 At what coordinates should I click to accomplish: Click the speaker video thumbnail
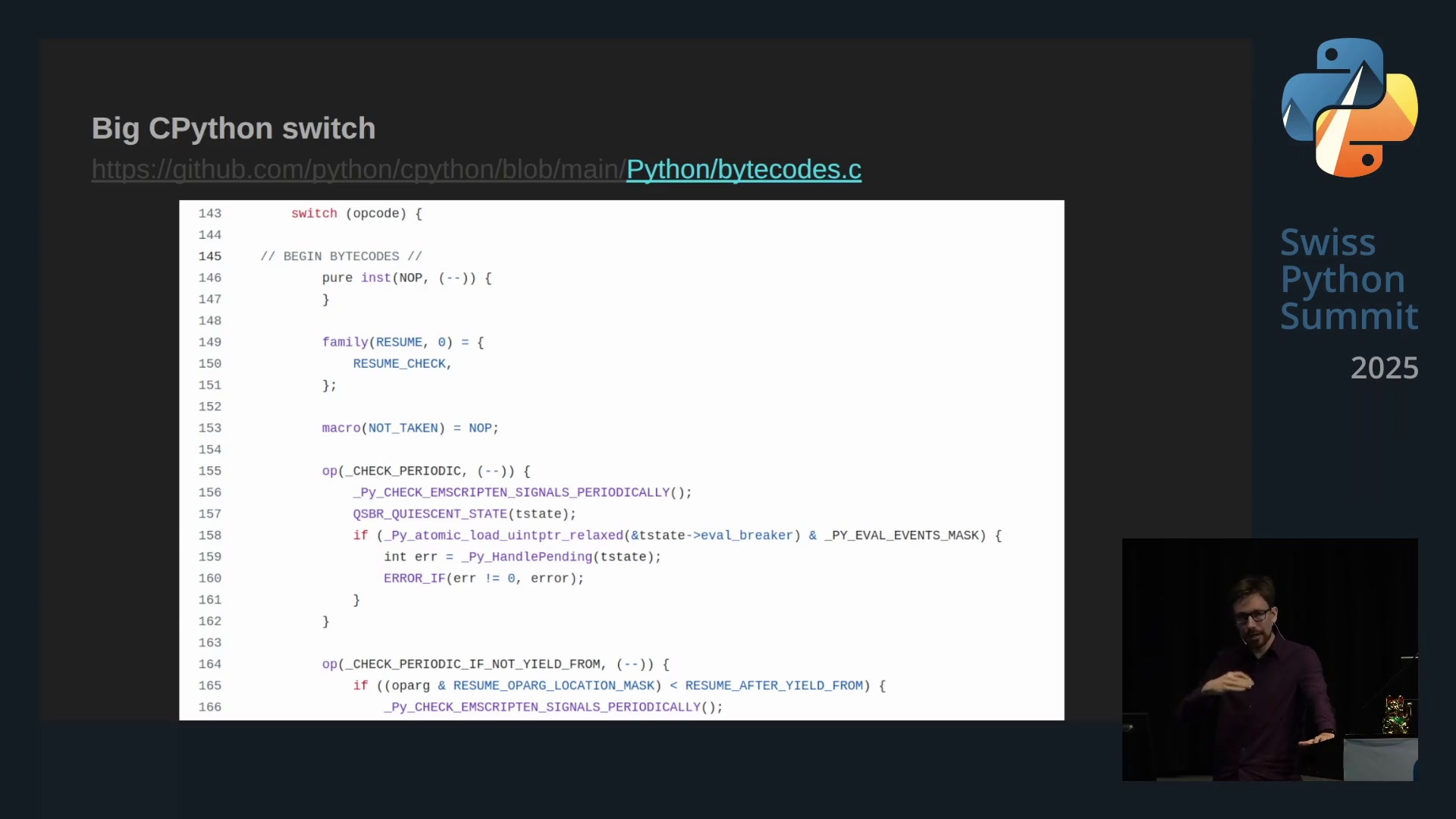click(x=1269, y=659)
